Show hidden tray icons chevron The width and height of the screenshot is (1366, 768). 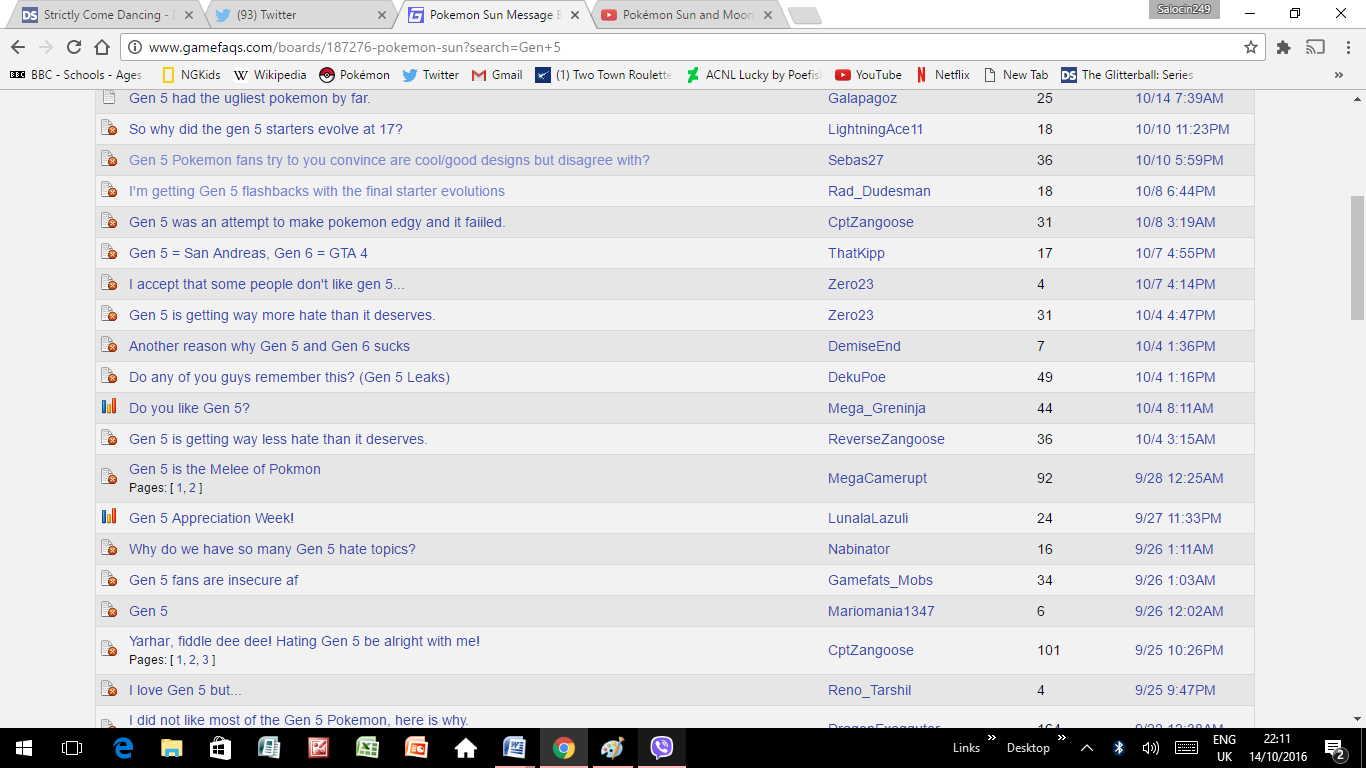coord(1088,748)
